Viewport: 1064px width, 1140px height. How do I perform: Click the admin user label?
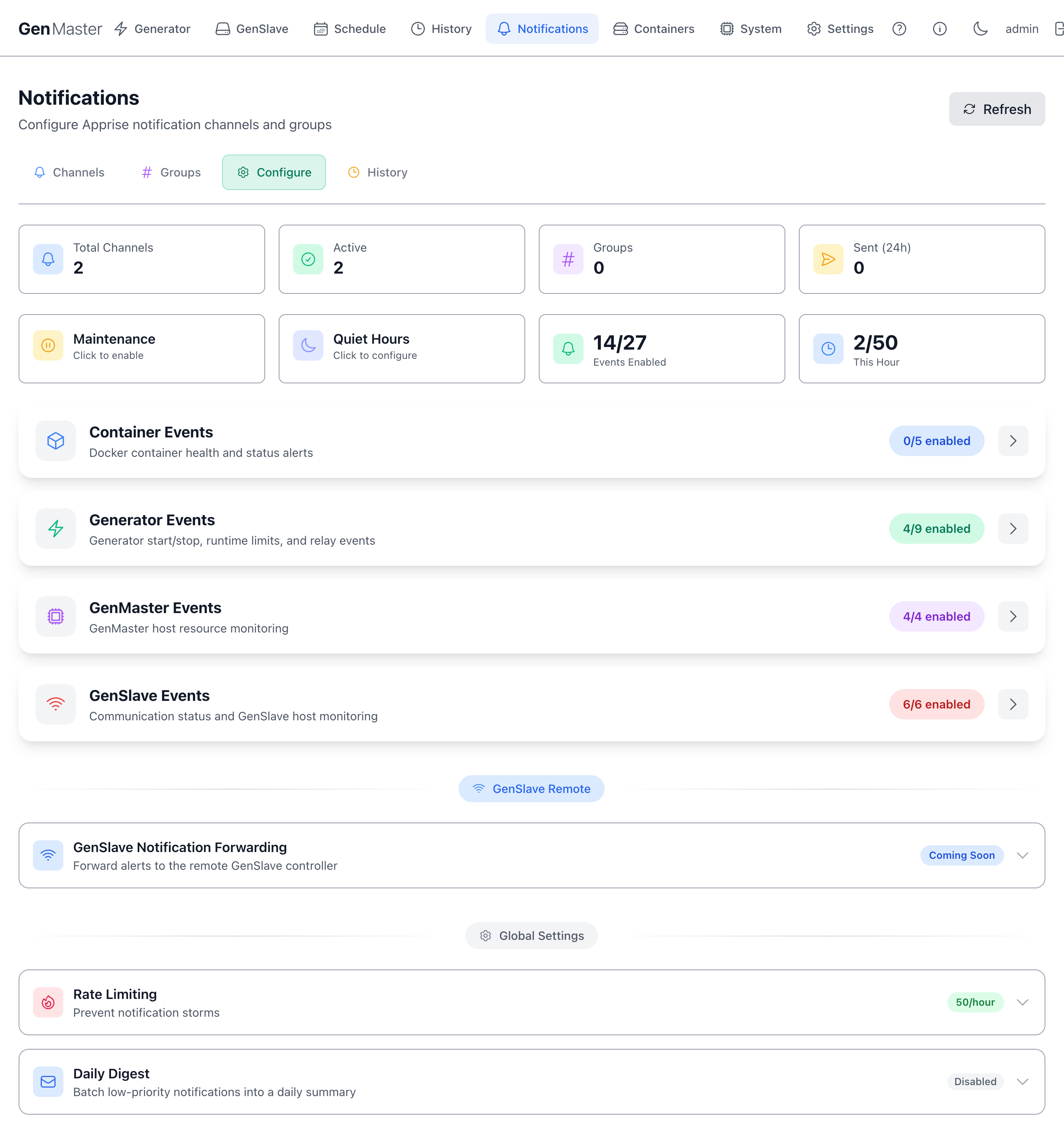coord(1021,29)
